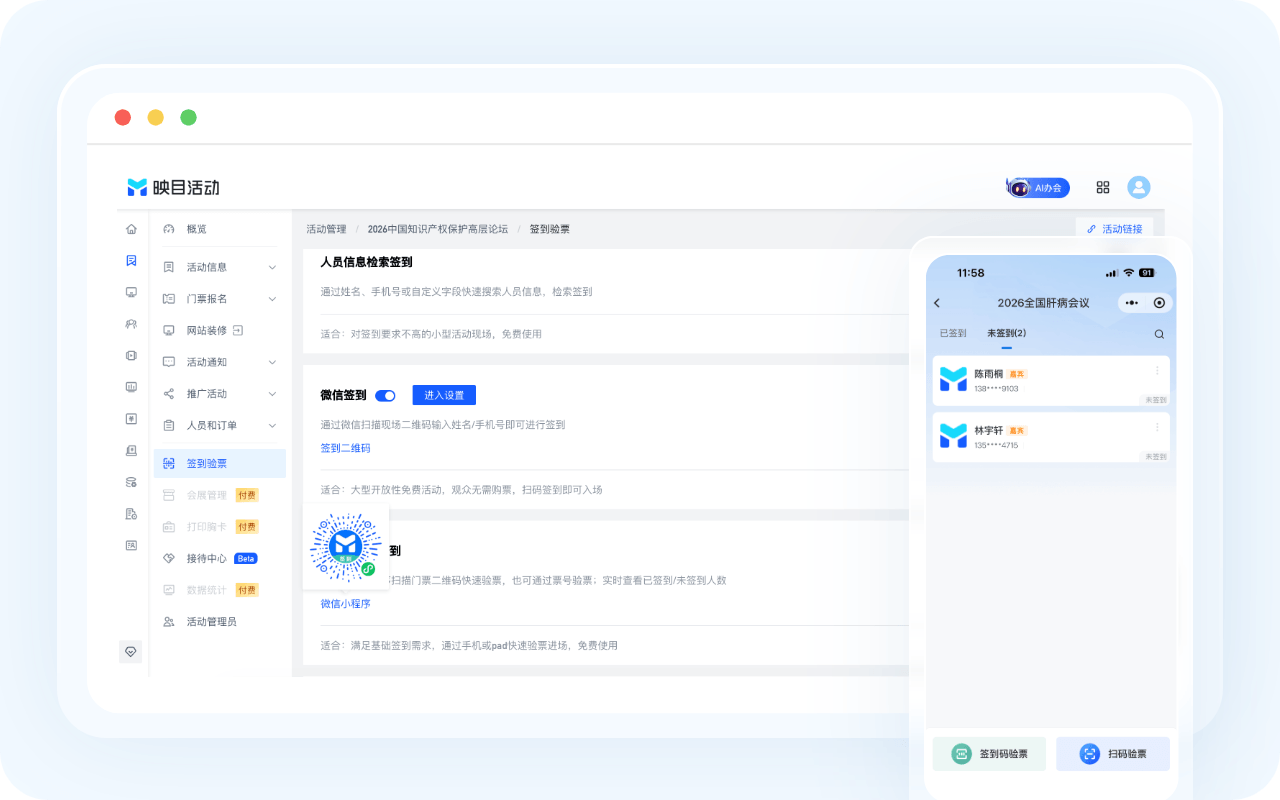Open the apps grid icon in header
The image size is (1280, 800).
[x=1103, y=187]
